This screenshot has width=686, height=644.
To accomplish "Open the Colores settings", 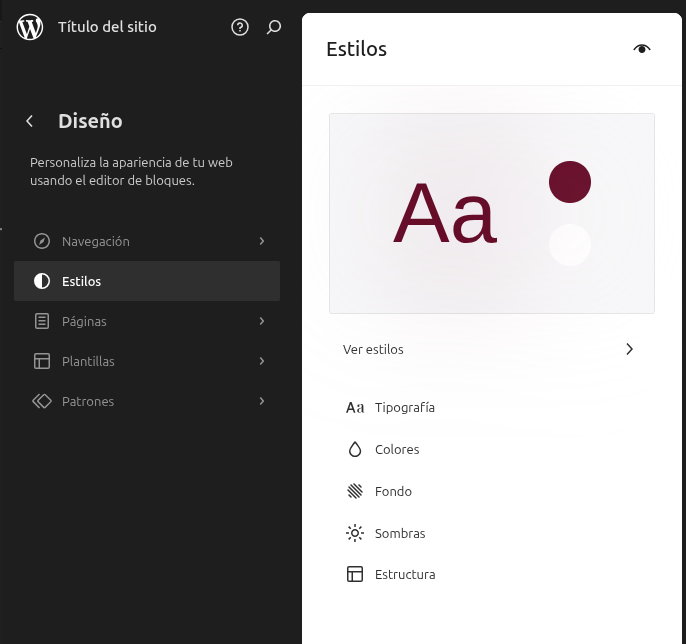I will 396,449.
